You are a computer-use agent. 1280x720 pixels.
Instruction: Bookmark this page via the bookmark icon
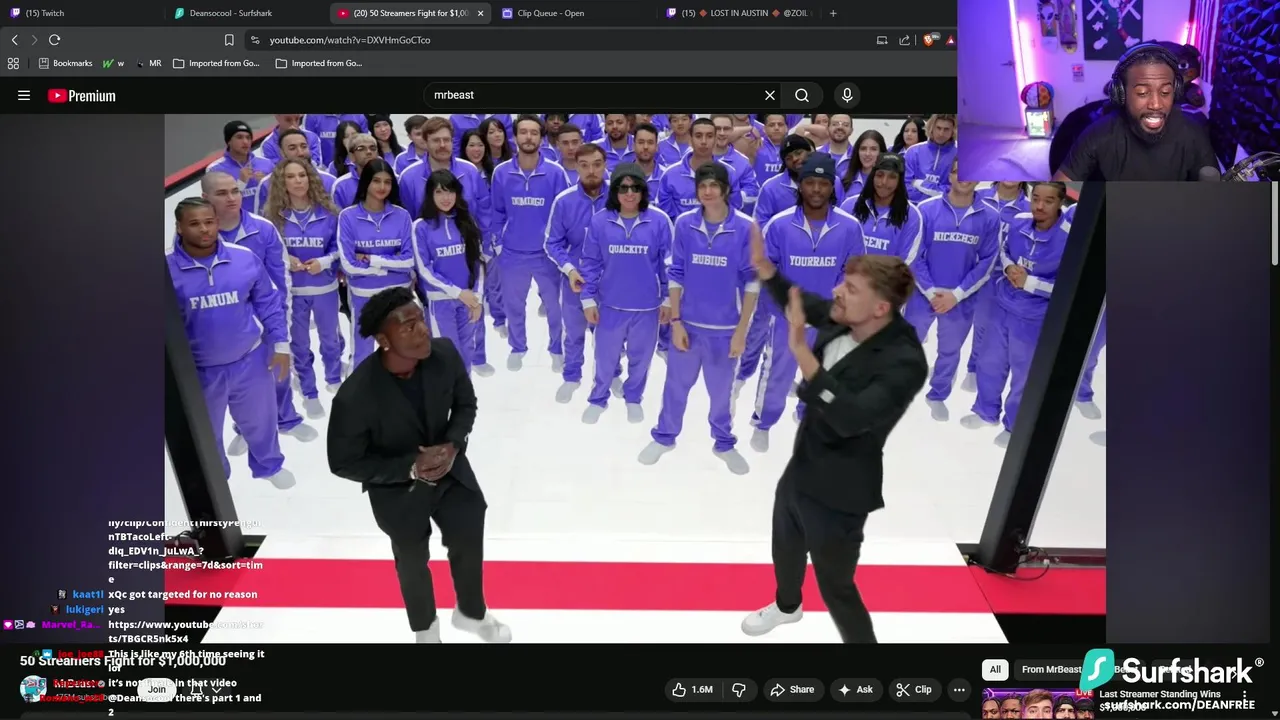tap(229, 40)
